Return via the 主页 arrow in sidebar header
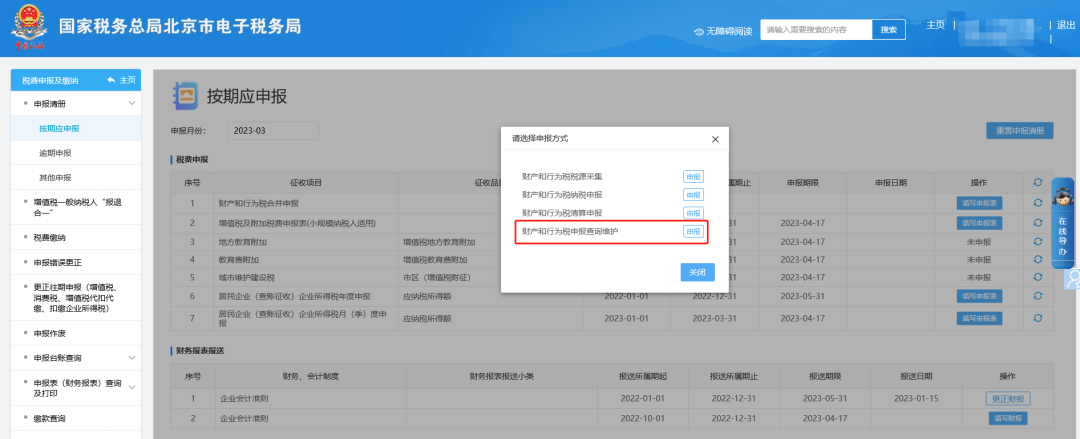 pos(110,81)
